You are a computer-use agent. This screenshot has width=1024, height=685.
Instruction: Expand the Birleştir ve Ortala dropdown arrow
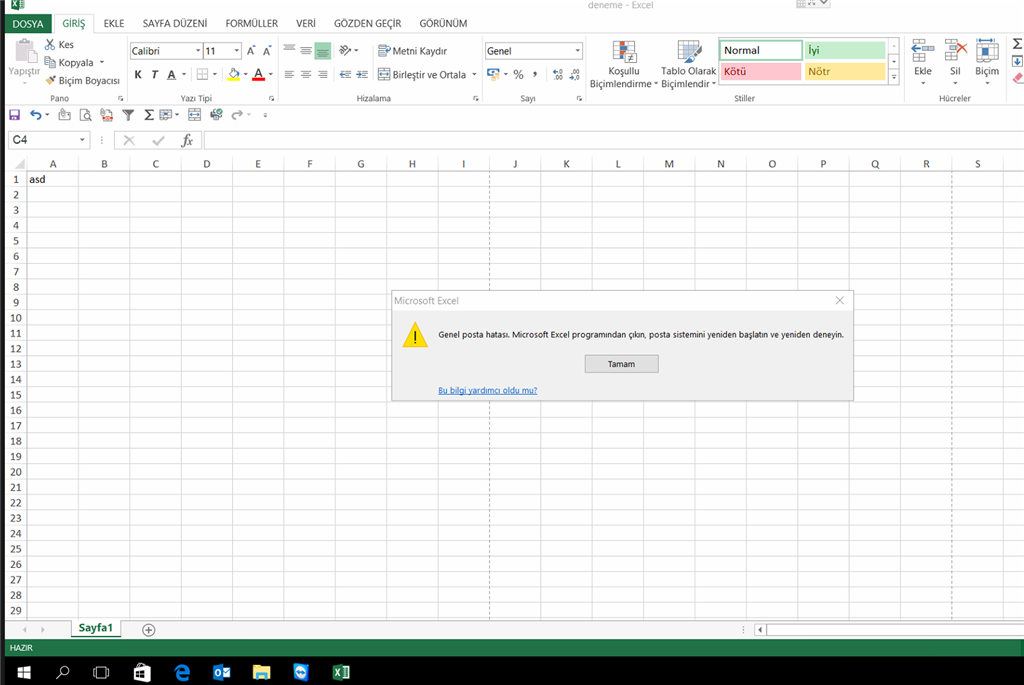click(x=474, y=74)
